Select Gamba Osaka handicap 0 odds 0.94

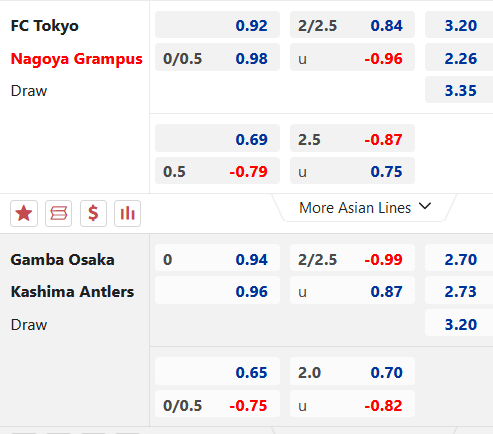217,259
